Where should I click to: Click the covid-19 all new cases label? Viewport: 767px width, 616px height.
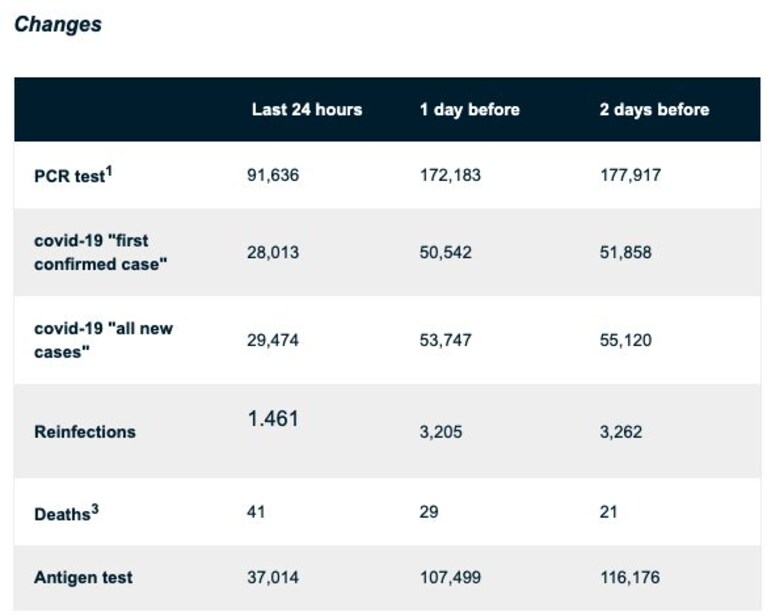click(103, 340)
